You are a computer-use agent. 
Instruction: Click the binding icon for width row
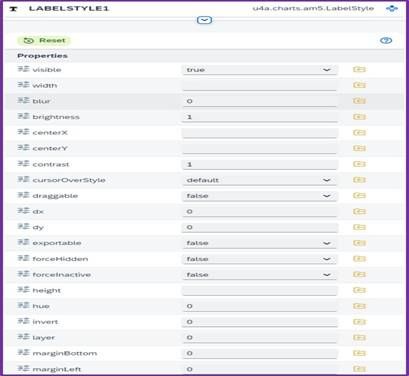[x=359, y=85]
